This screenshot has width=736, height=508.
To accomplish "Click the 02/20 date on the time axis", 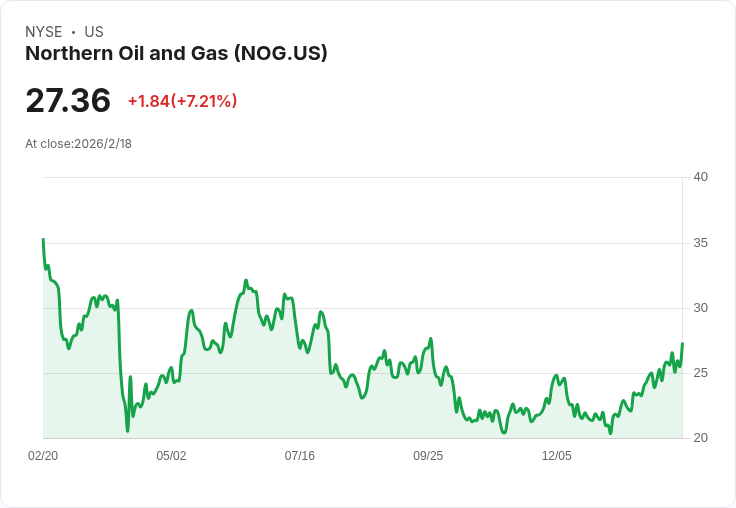I will click(x=43, y=456).
